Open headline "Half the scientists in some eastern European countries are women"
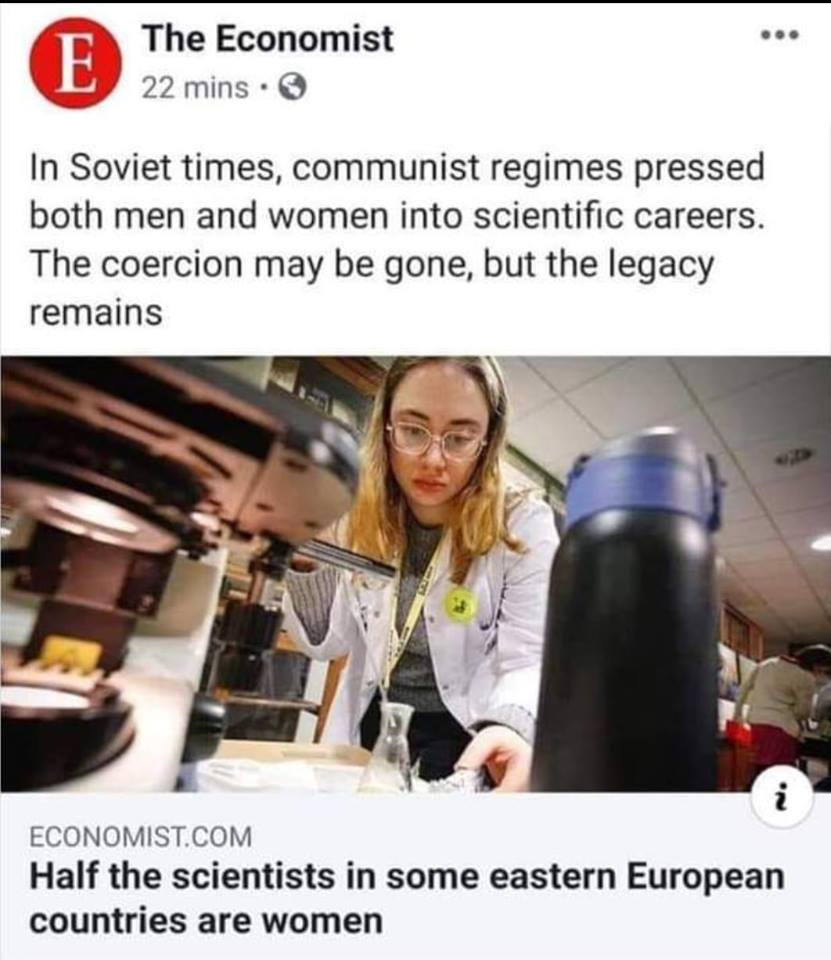 coord(407,898)
